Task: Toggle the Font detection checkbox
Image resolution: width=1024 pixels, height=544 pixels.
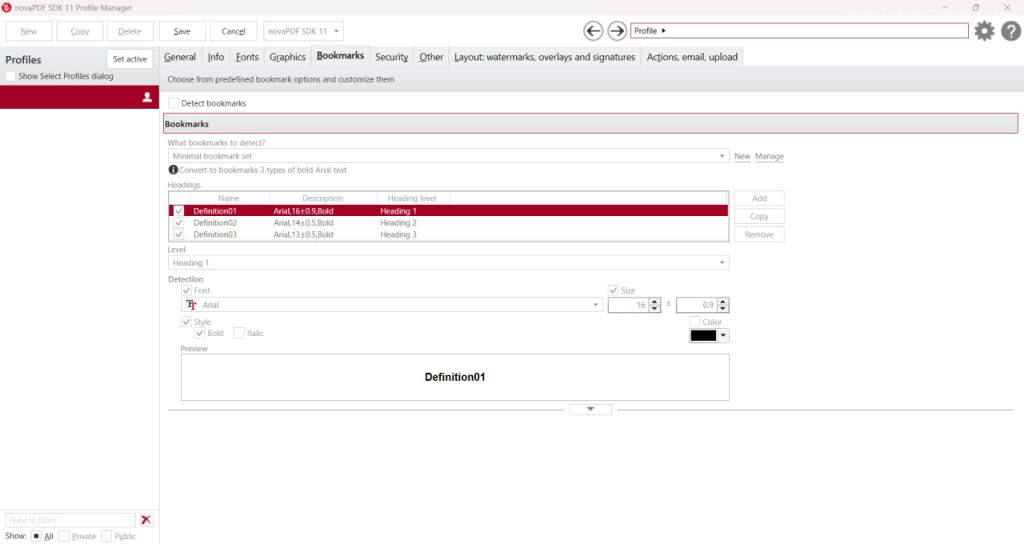Action: [186, 291]
